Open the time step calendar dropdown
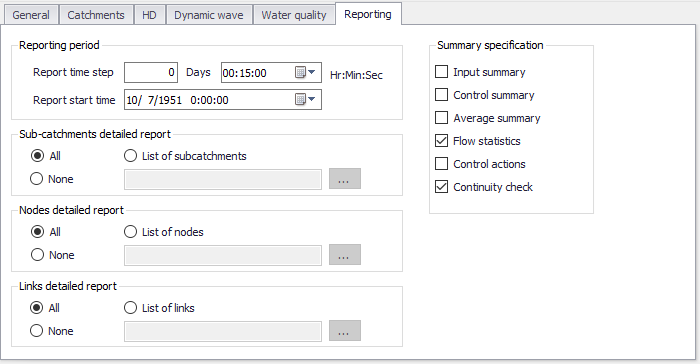Viewport: 700px width, 364px height. 305,72
